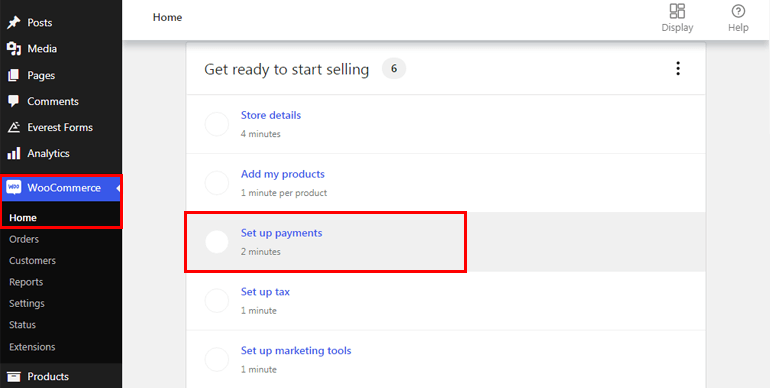Open Settings in the WooCommerce submenu
The width and height of the screenshot is (770, 388).
click(x=27, y=304)
